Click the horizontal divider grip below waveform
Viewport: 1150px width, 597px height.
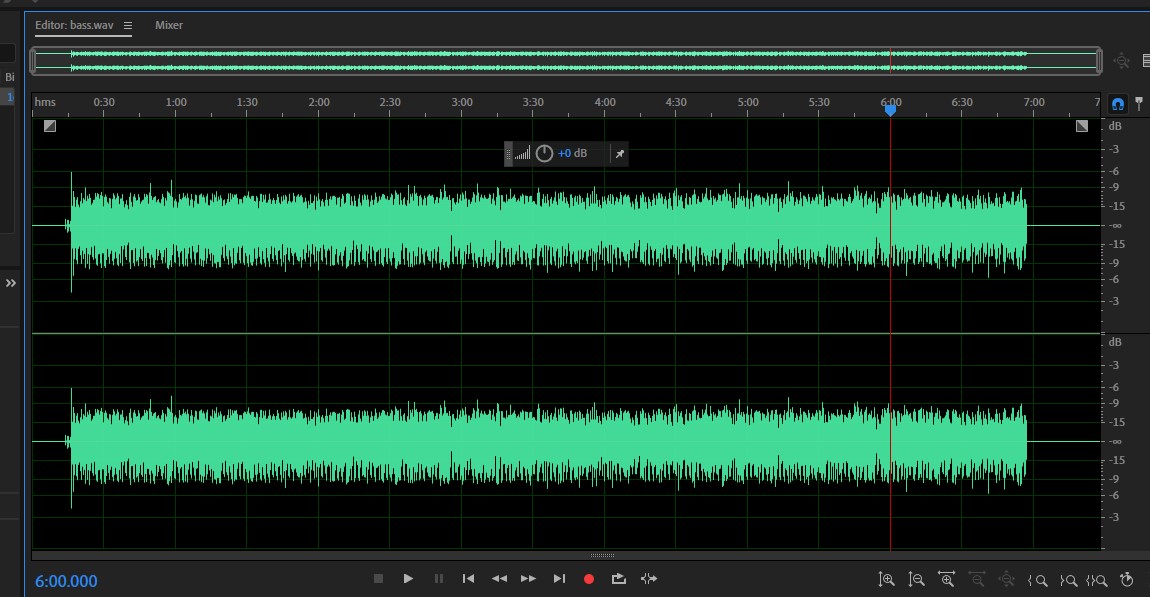(x=602, y=555)
